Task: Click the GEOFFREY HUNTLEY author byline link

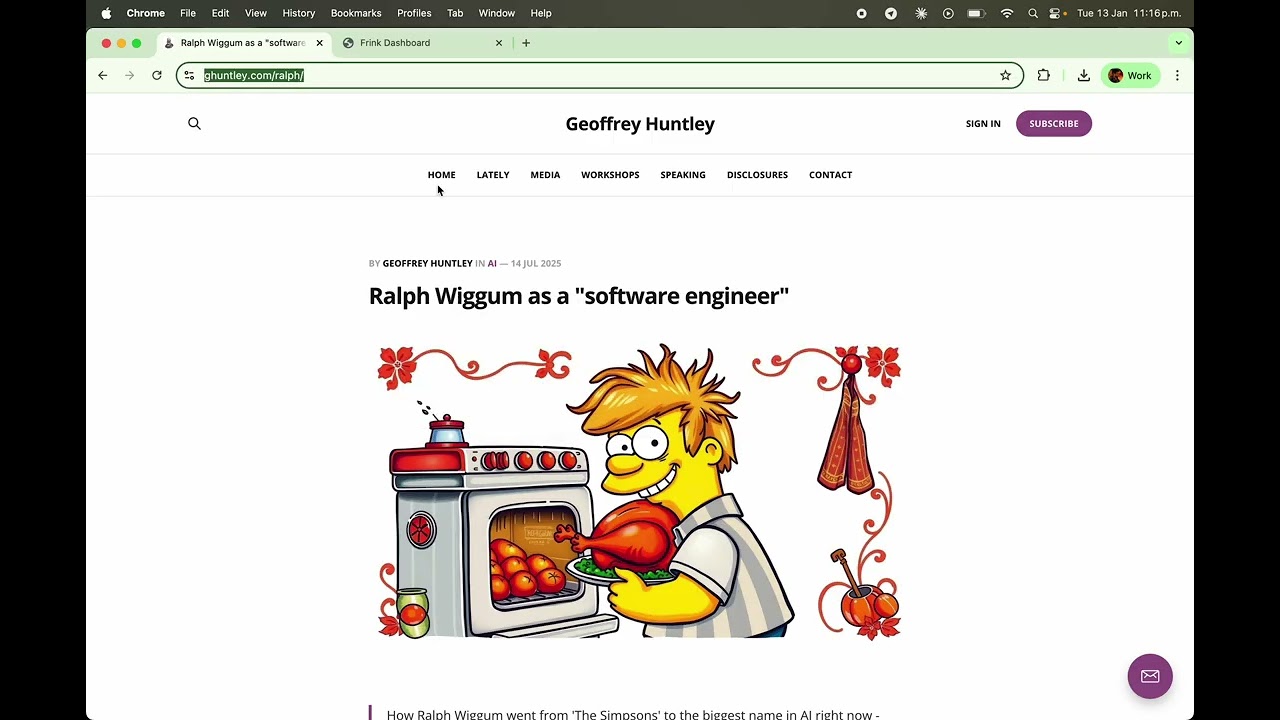Action: pyautogui.click(x=427, y=263)
